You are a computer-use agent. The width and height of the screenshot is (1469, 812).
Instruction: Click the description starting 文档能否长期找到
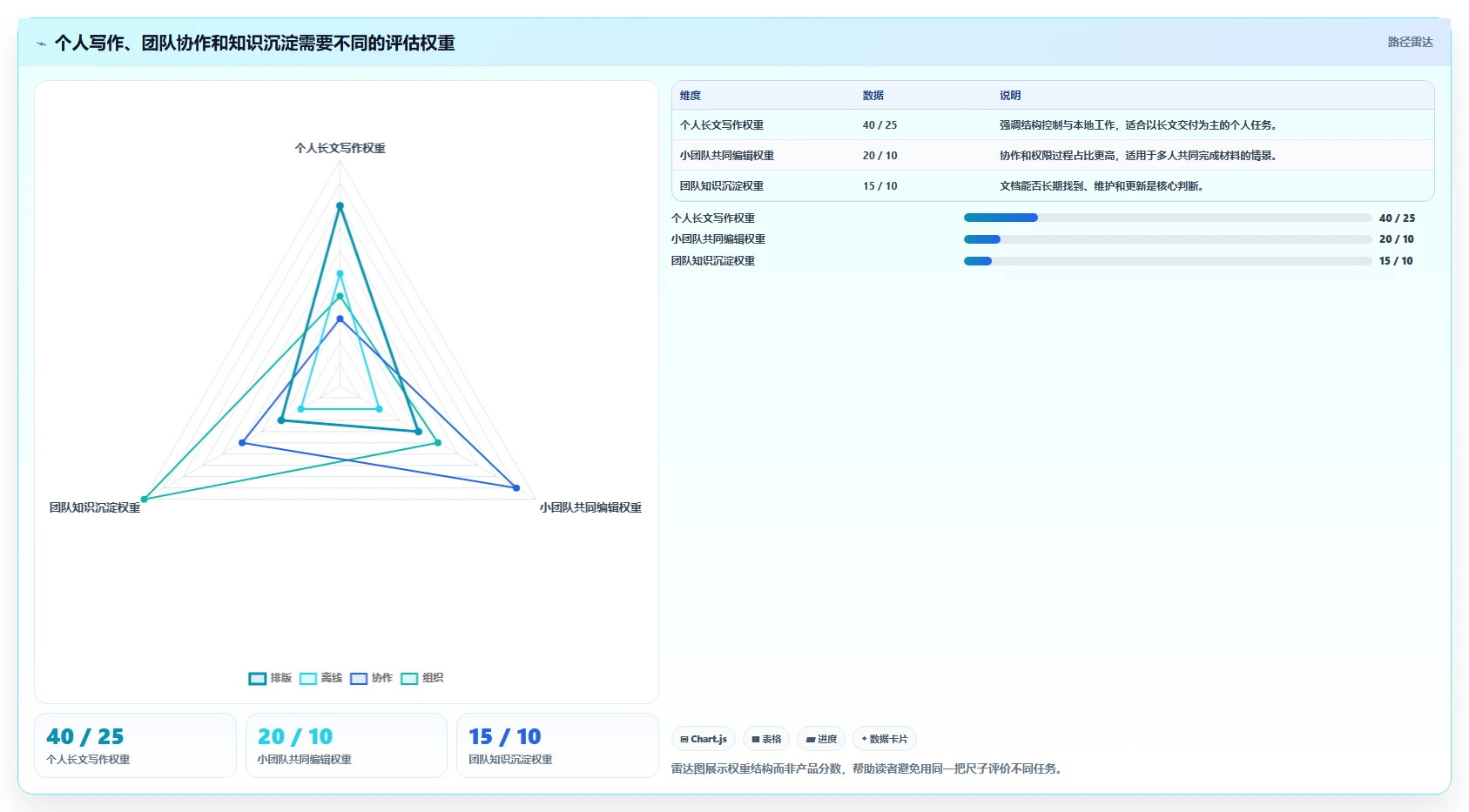(1103, 186)
